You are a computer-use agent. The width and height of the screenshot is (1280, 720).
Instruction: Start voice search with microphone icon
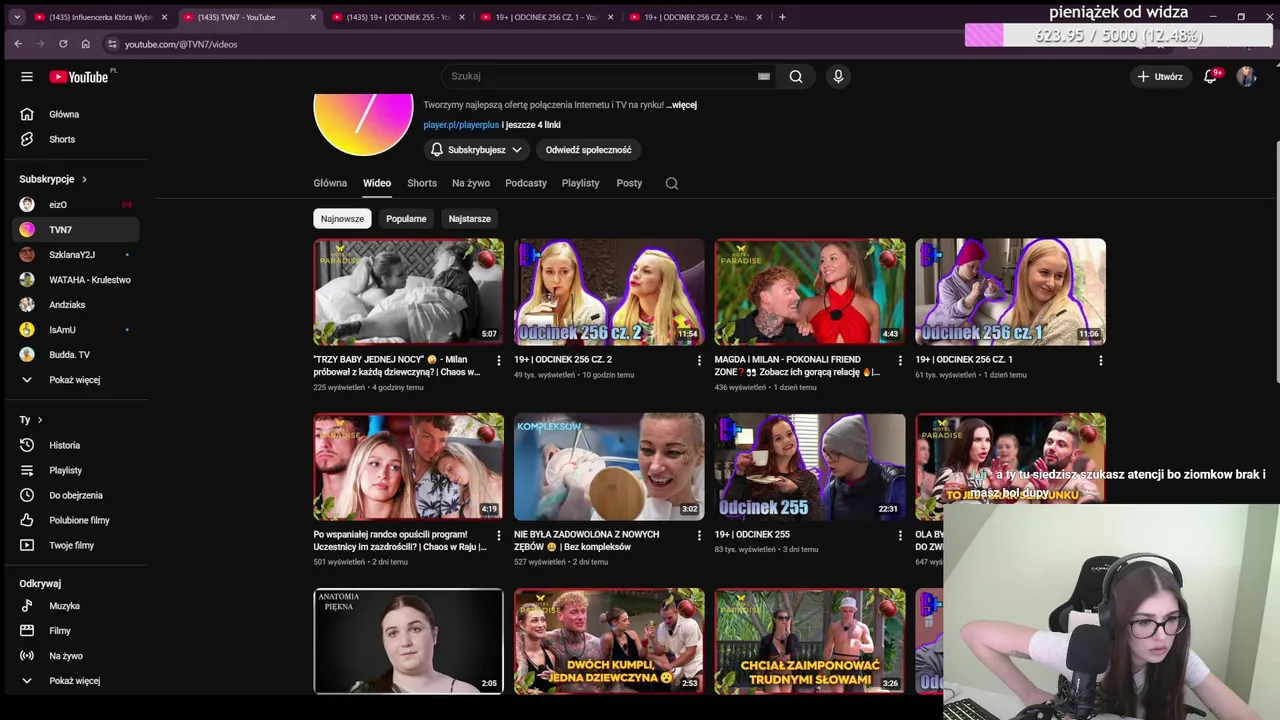coord(838,76)
